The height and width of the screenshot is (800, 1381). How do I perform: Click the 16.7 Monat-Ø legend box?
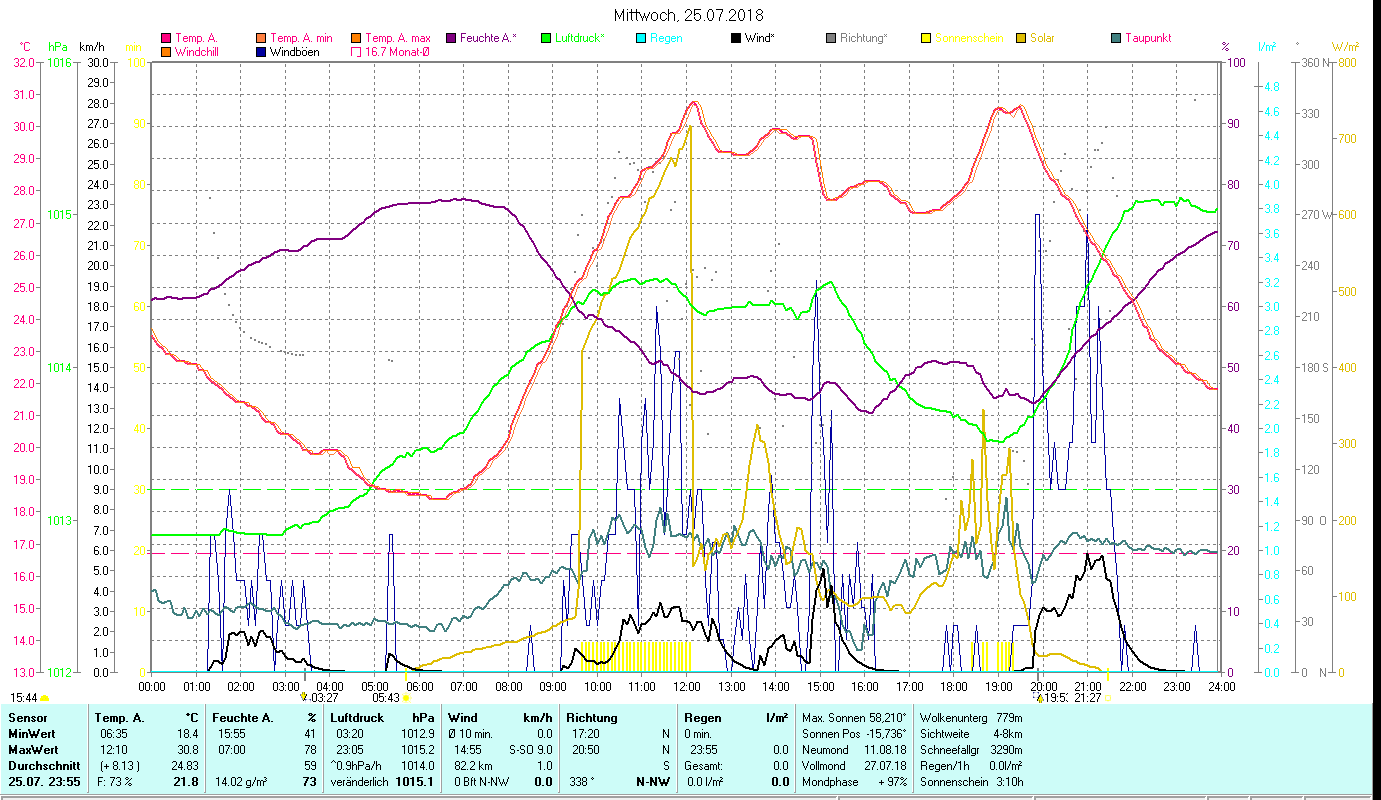coord(354,52)
